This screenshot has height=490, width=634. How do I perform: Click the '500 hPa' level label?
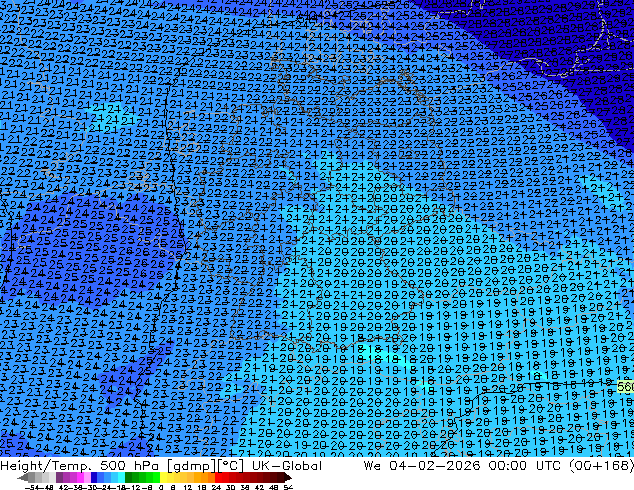pyautogui.click(x=131, y=466)
